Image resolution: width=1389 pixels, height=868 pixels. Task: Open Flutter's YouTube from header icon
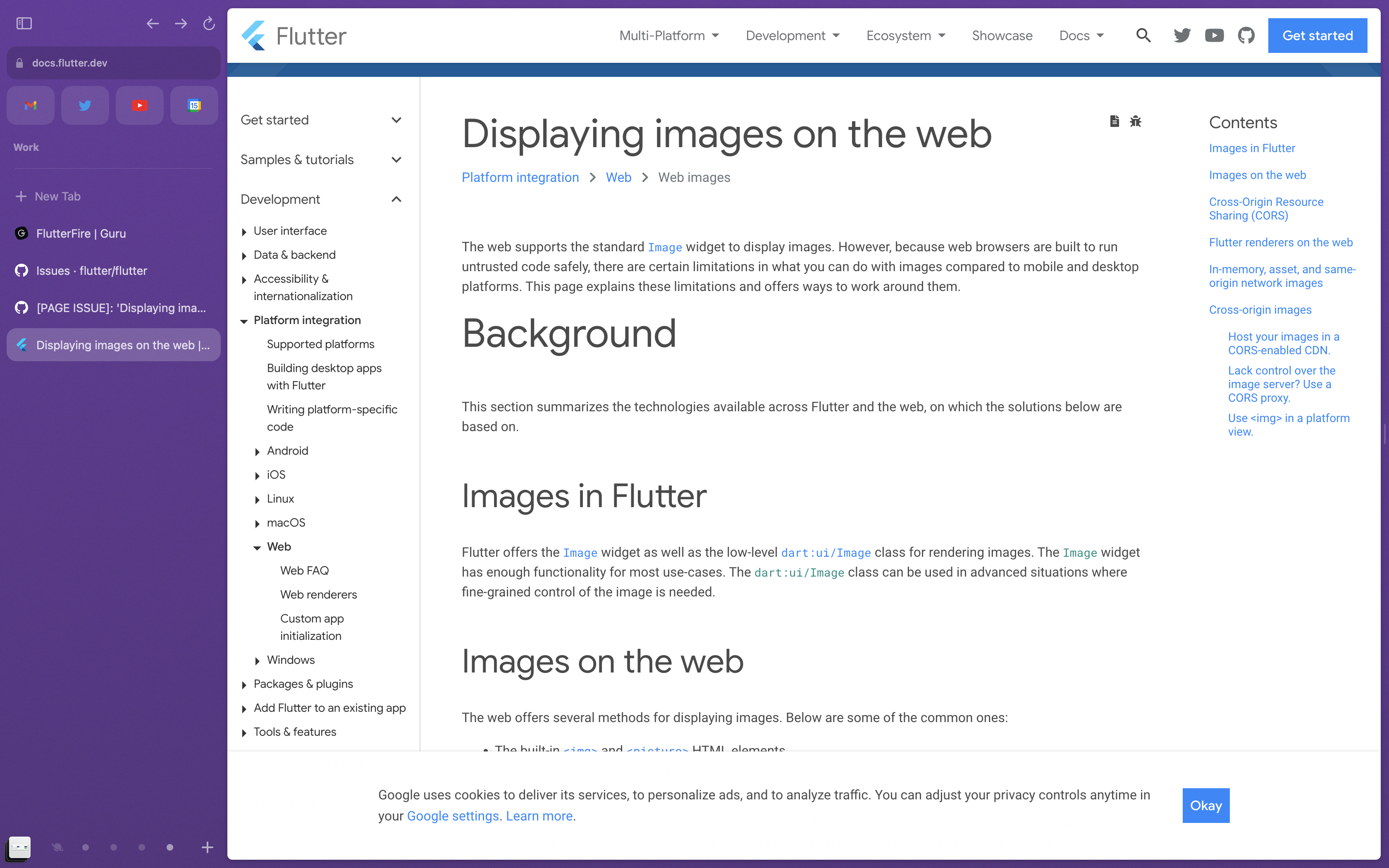click(1214, 36)
